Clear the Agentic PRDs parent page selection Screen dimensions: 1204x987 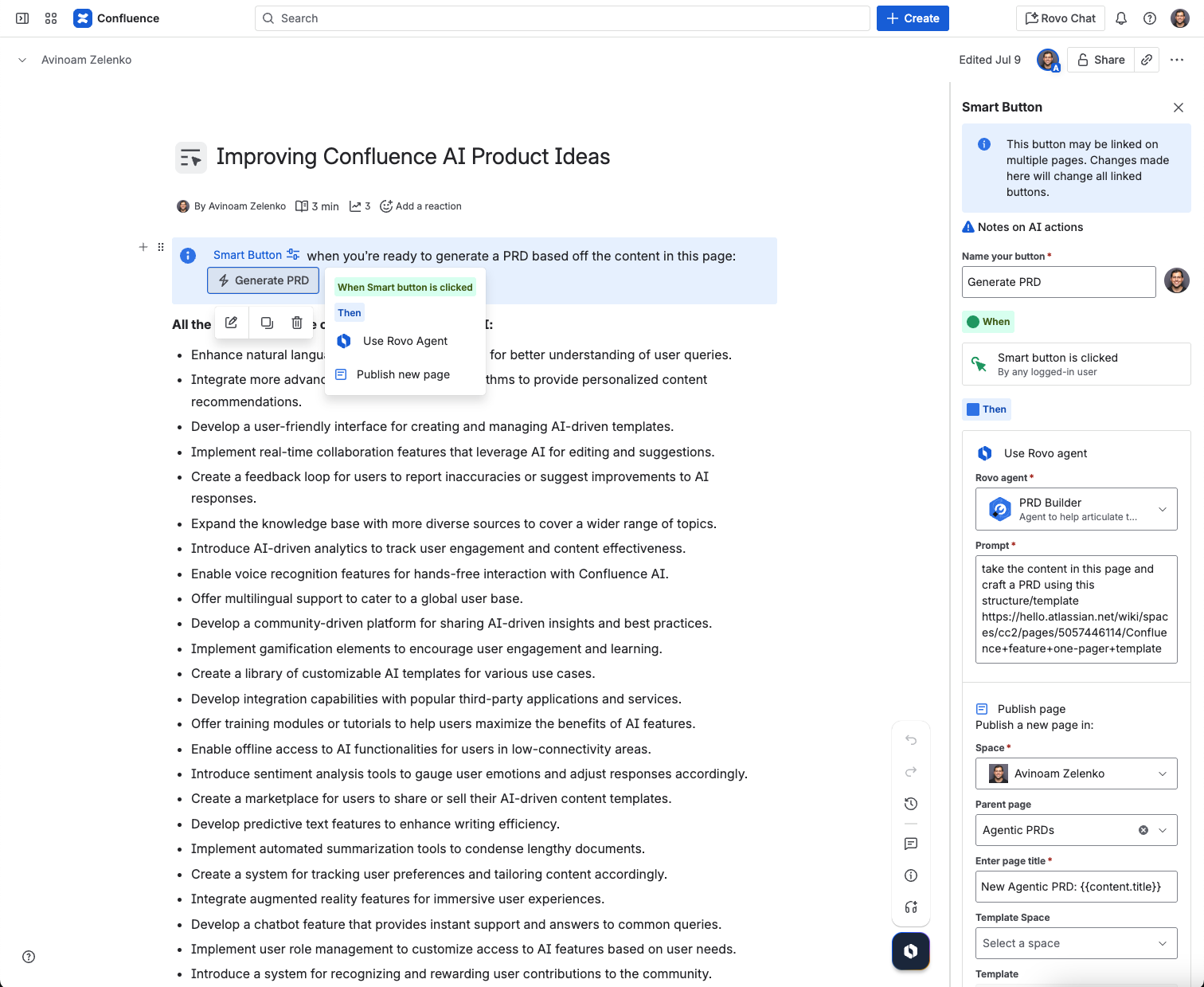[x=1143, y=830]
